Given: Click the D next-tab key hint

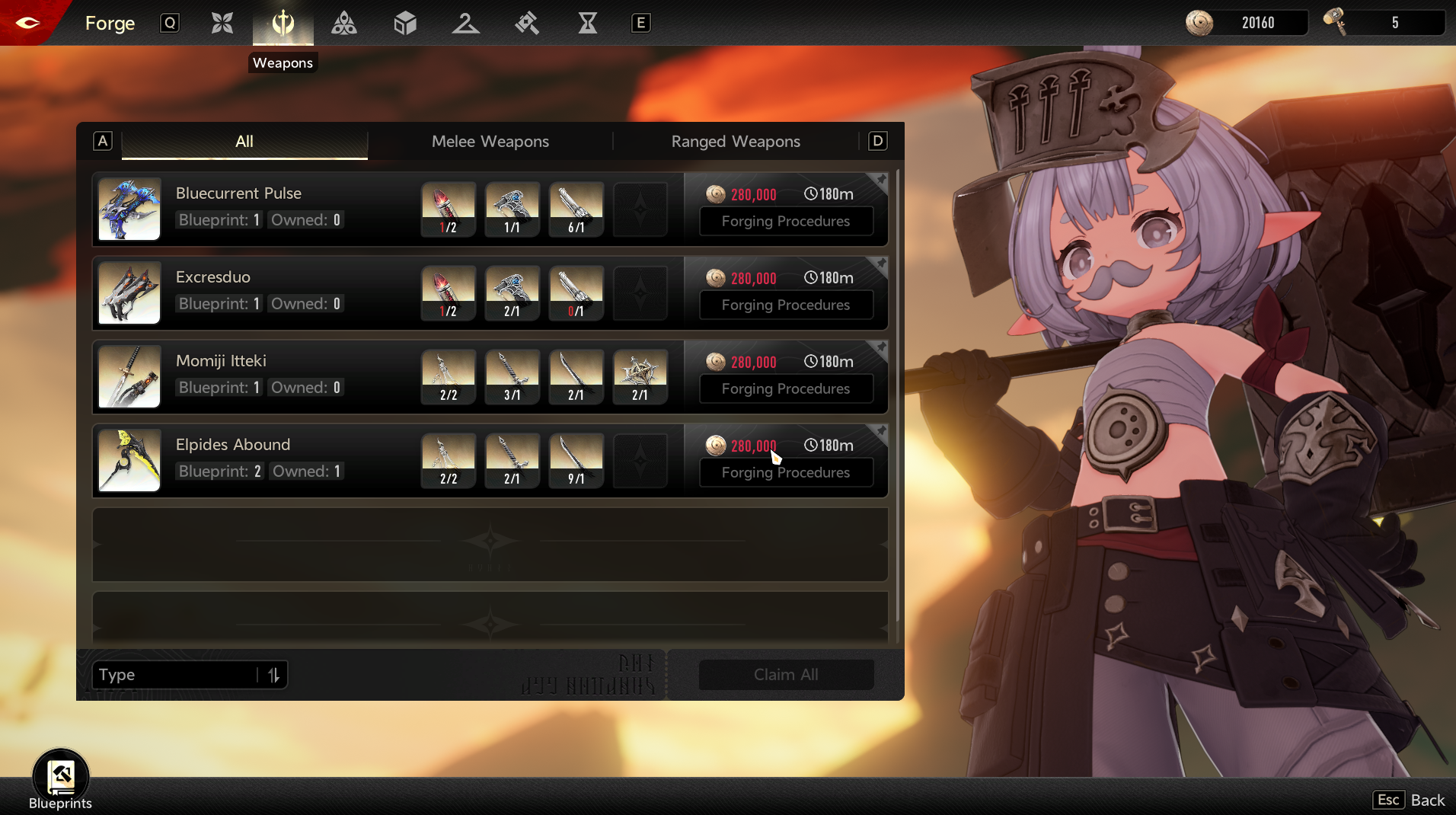Looking at the screenshot, I should coord(878,141).
